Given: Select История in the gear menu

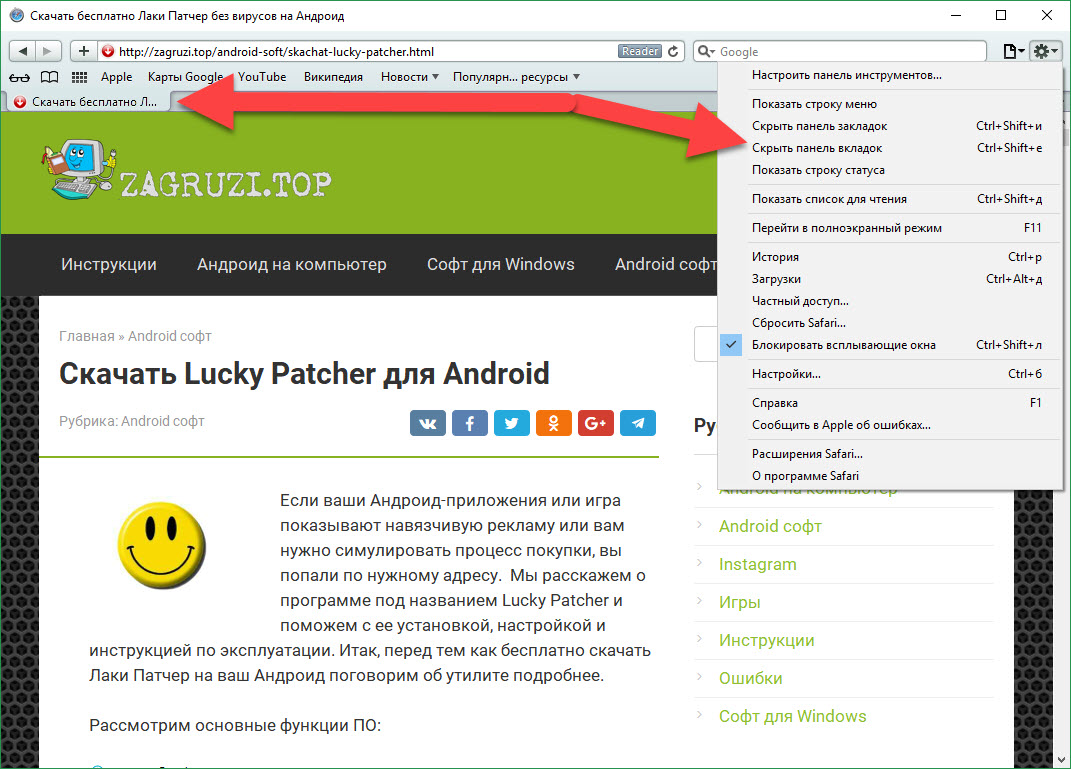Looking at the screenshot, I should (775, 257).
